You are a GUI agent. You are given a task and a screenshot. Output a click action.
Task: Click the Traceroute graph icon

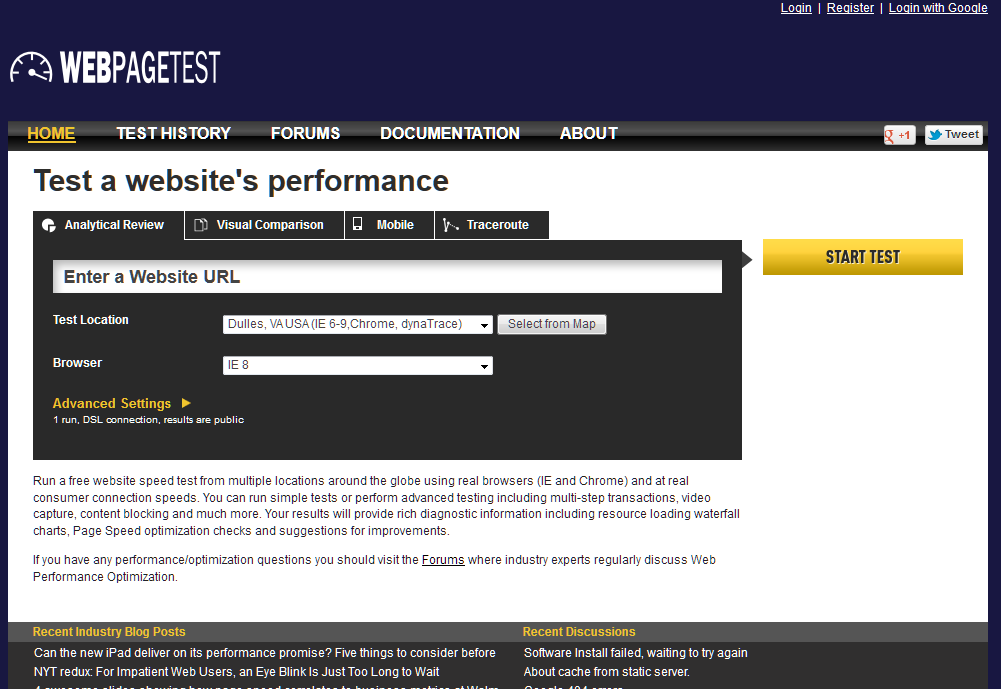pos(450,225)
